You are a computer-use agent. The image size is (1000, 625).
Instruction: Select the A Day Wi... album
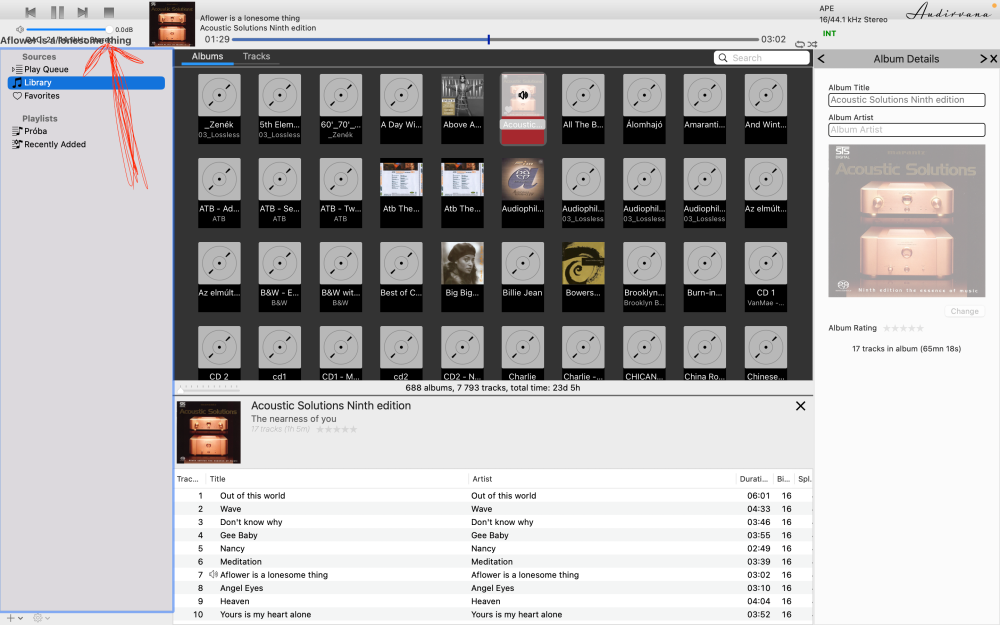click(401, 108)
